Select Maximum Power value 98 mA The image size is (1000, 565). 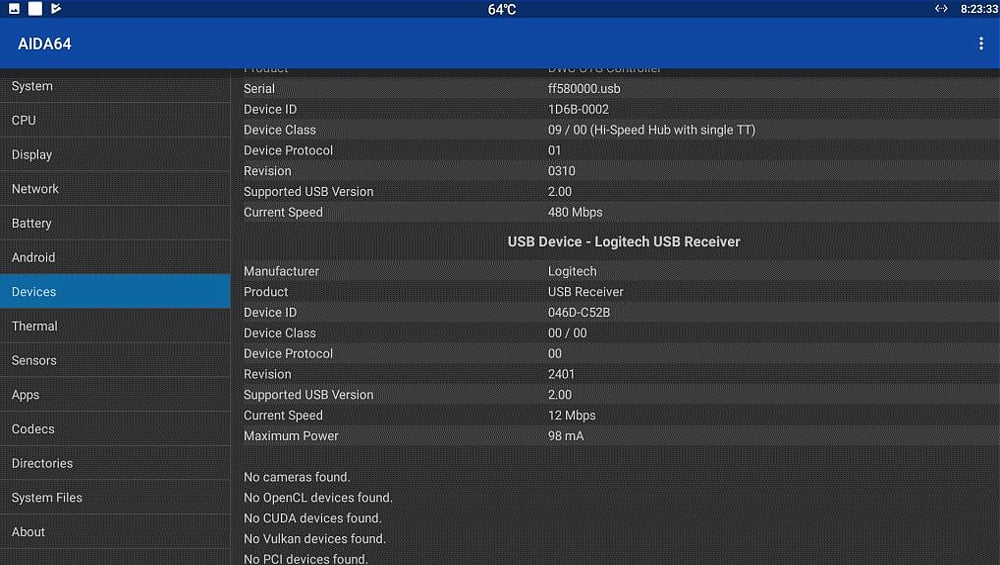pos(566,436)
